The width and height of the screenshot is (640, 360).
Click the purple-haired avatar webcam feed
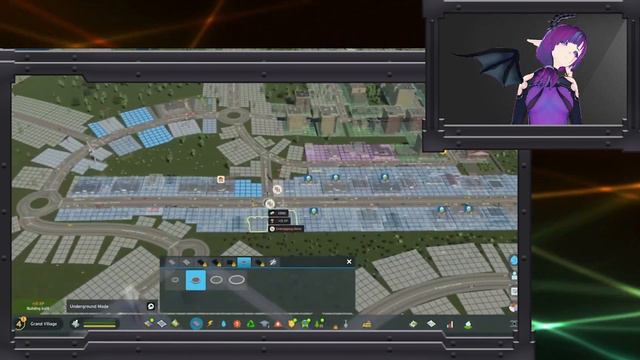pos(532,69)
